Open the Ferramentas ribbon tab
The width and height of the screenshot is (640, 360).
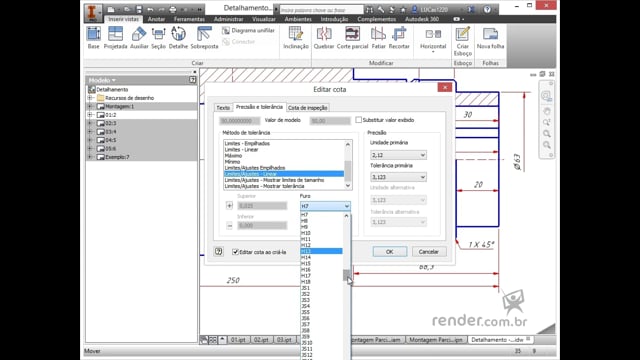189,19
